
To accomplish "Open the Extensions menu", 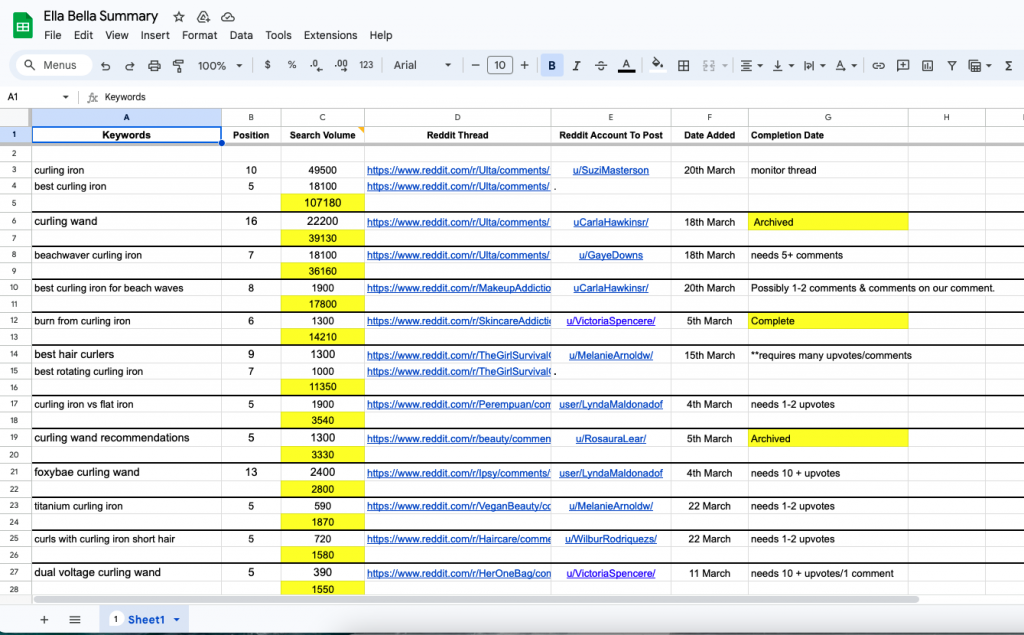I will (330, 35).
